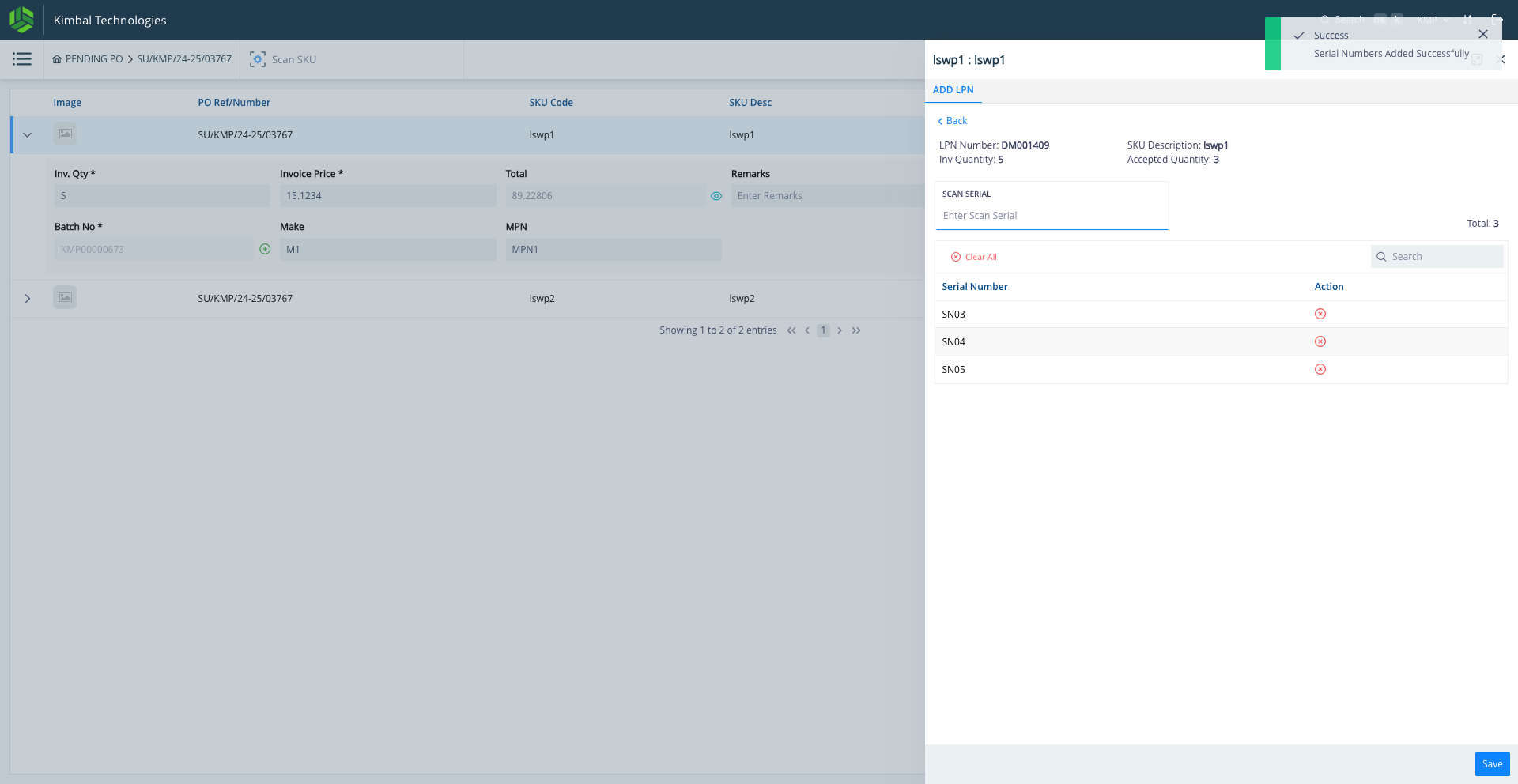The width and height of the screenshot is (1518, 784).
Task: Go to the last page of entries
Action: pos(856,330)
